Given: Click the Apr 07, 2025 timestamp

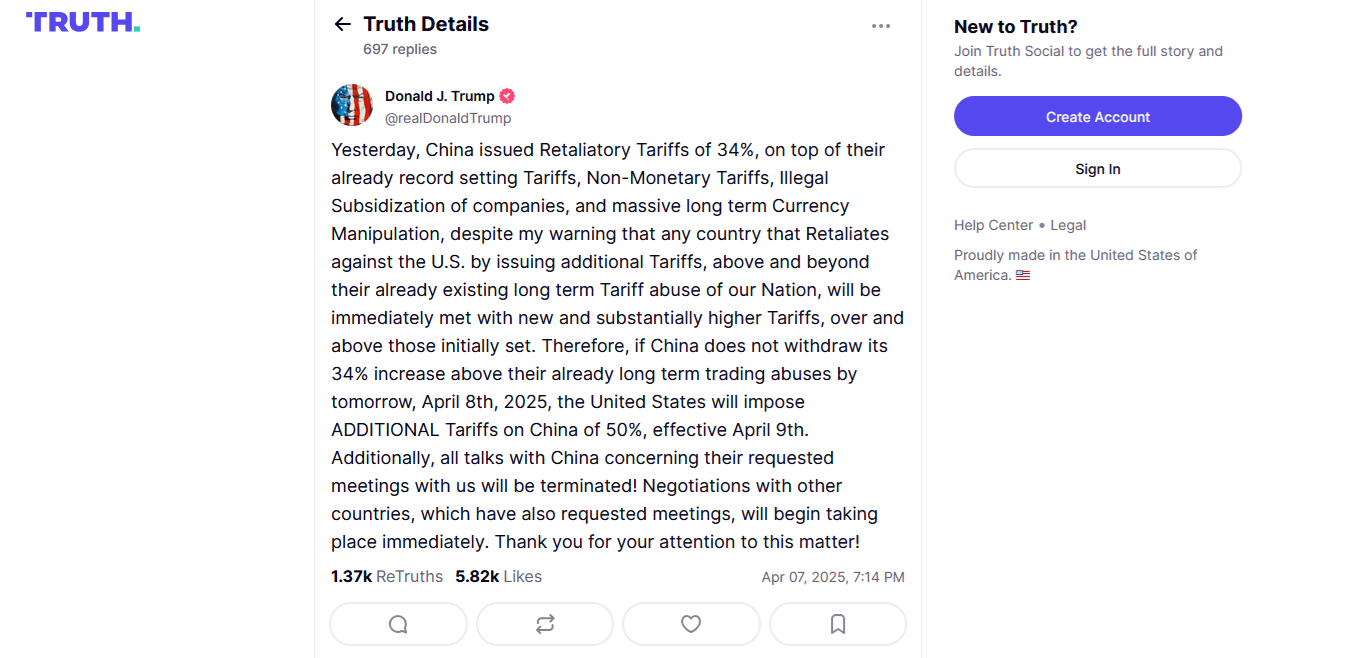Looking at the screenshot, I should click(x=832, y=577).
